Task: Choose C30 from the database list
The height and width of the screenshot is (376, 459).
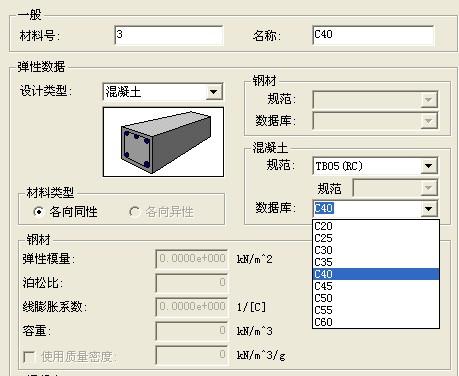Action: coord(376,250)
